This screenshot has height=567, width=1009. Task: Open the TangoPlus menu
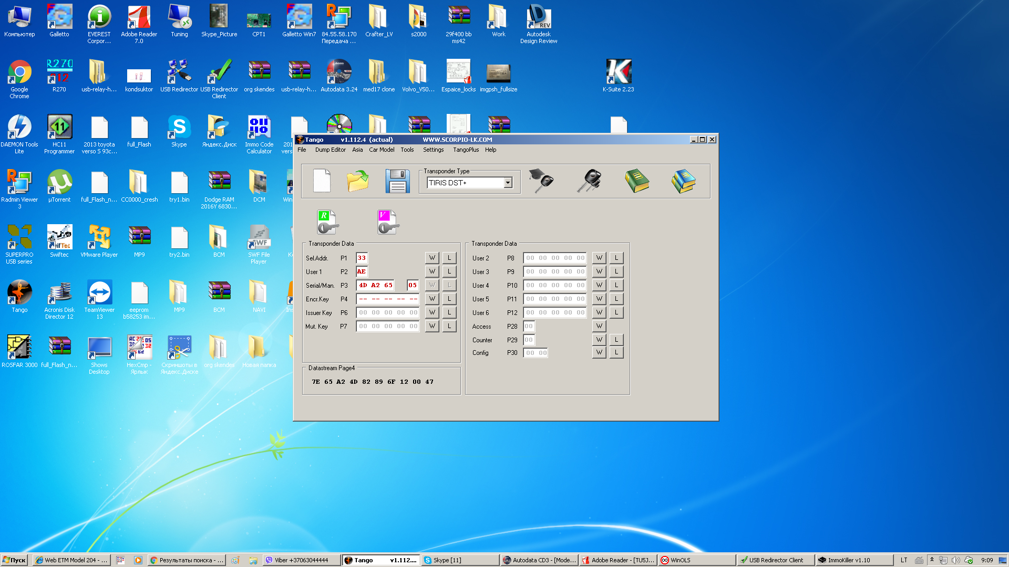click(466, 150)
